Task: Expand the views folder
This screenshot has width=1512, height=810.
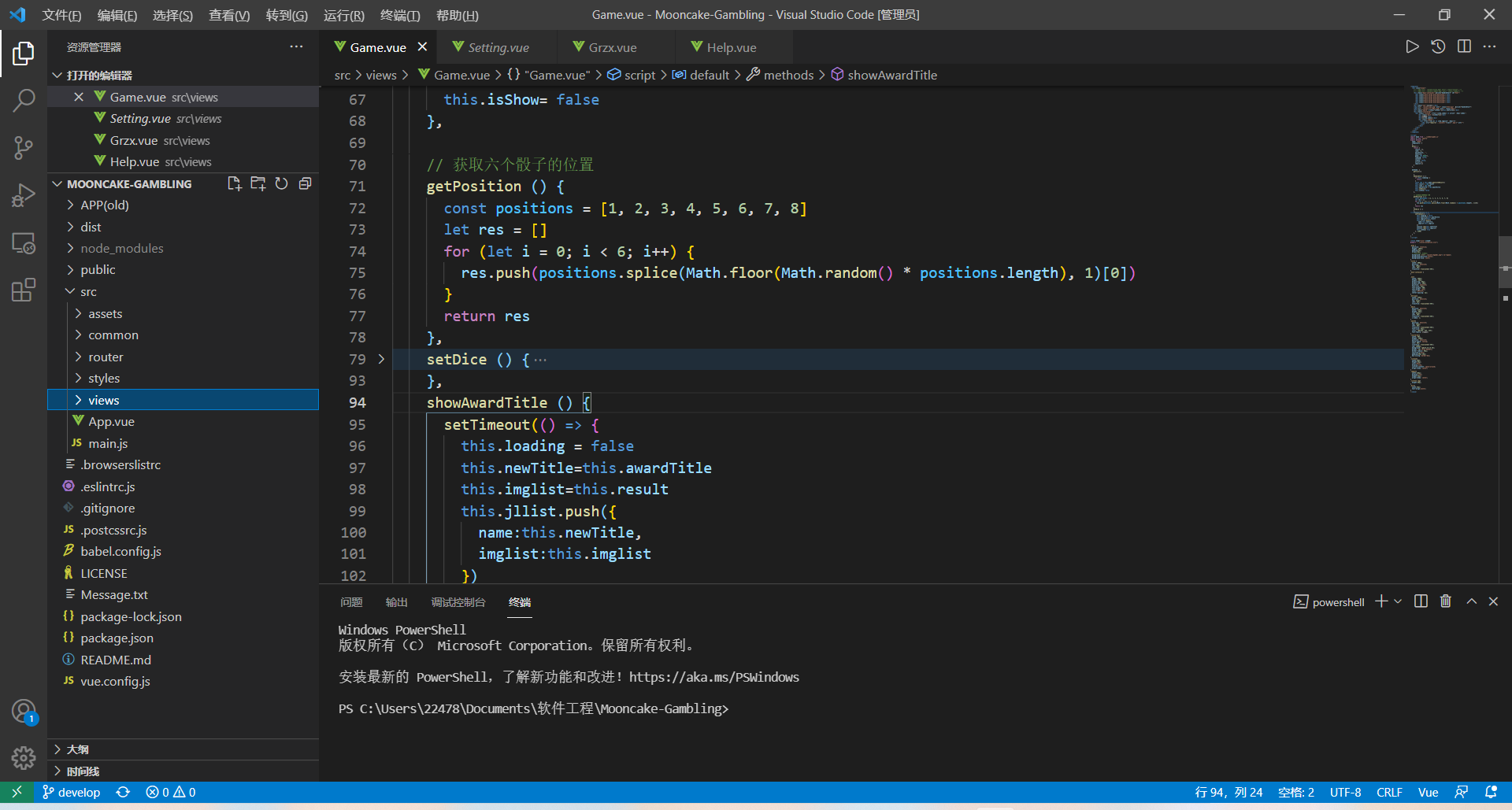Action: coord(103,400)
